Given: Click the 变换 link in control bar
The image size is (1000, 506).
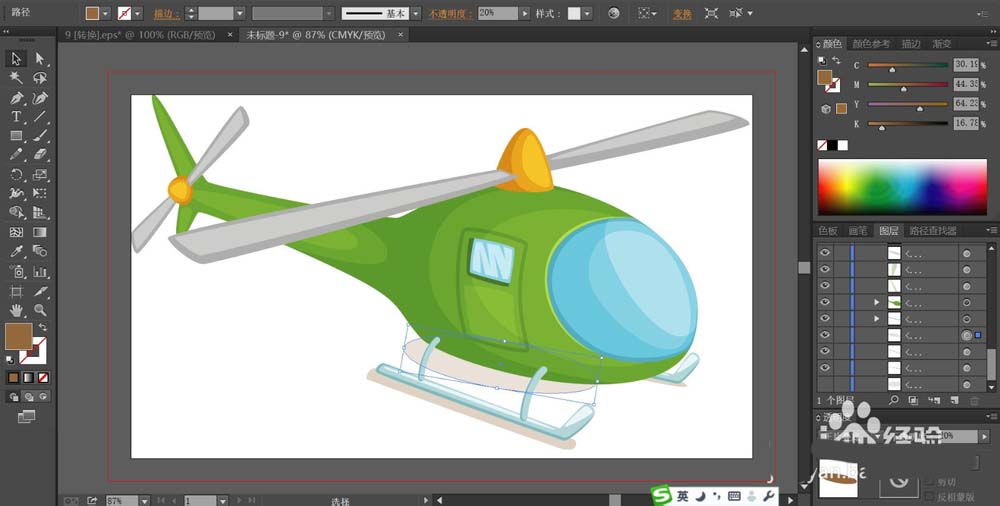Looking at the screenshot, I should (x=682, y=13).
